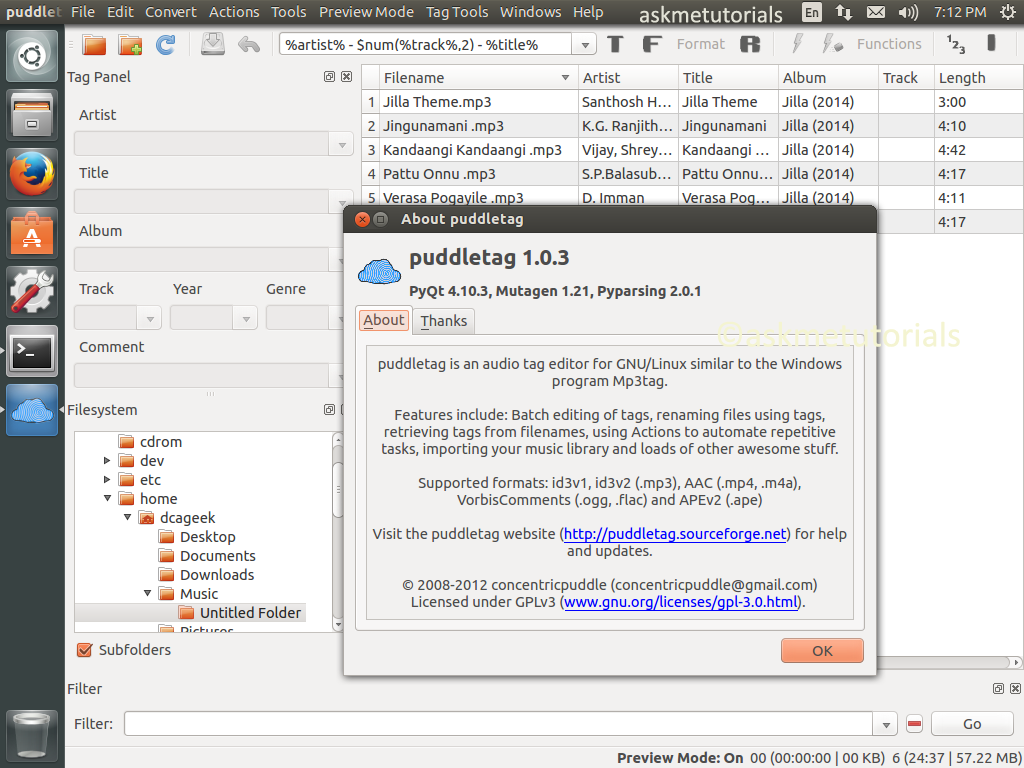Screen dimensions: 1024x768
Task: Undo last change with the arrow icon
Action: click(x=249, y=44)
